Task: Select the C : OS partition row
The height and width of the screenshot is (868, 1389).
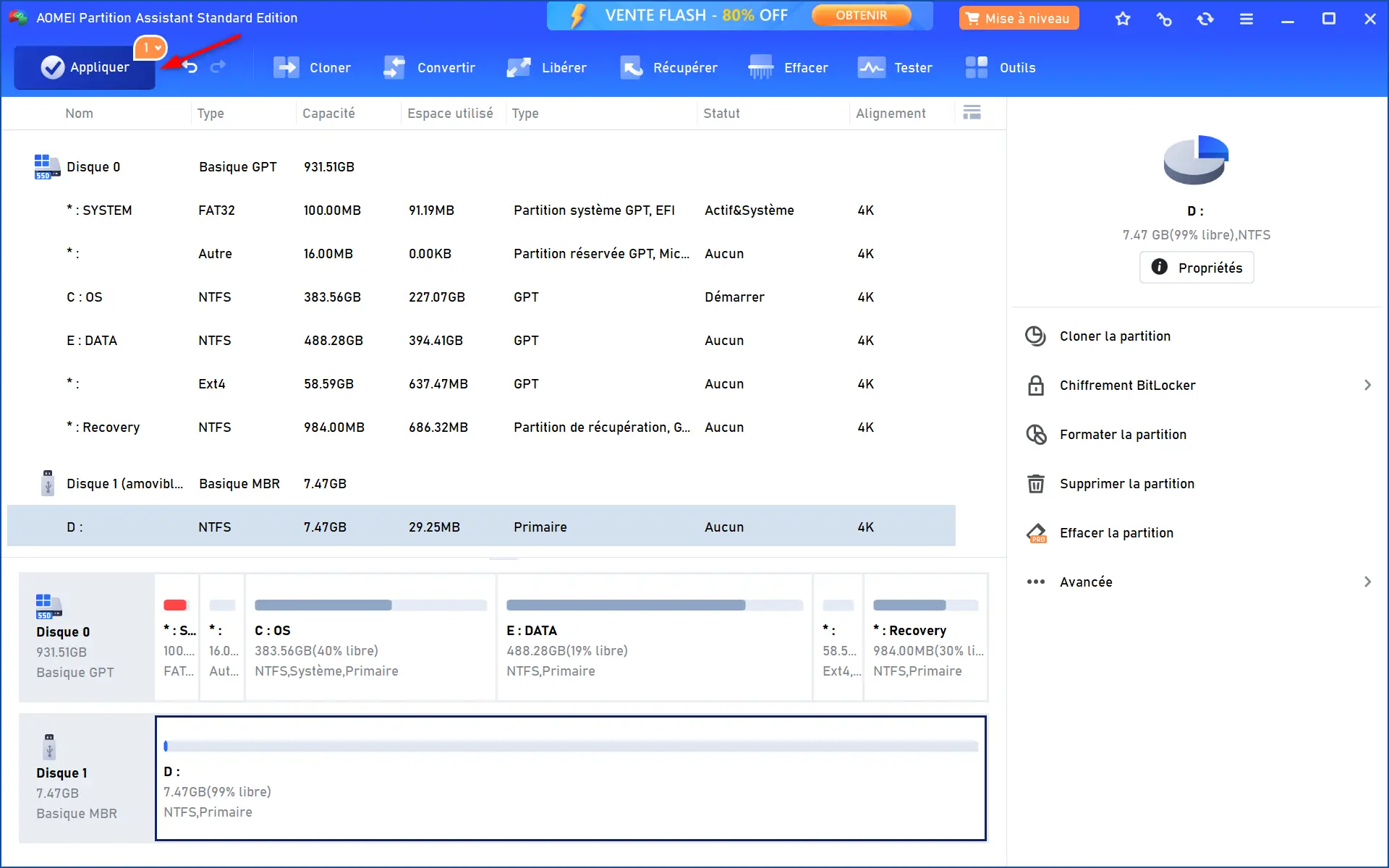Action: [x=481, y=297]
